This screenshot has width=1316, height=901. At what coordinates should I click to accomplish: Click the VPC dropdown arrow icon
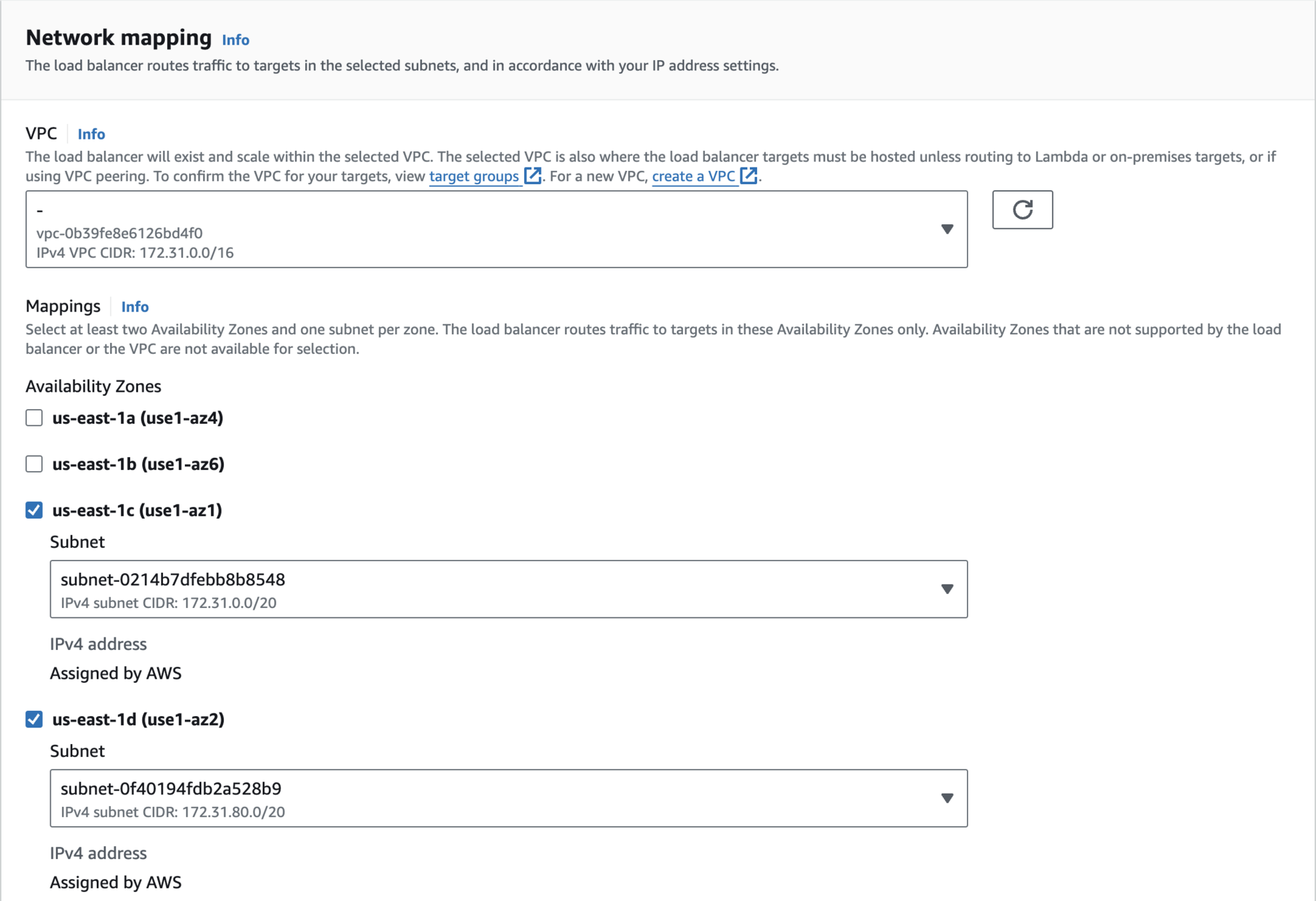pyautogui.click(x=946, y=229)
